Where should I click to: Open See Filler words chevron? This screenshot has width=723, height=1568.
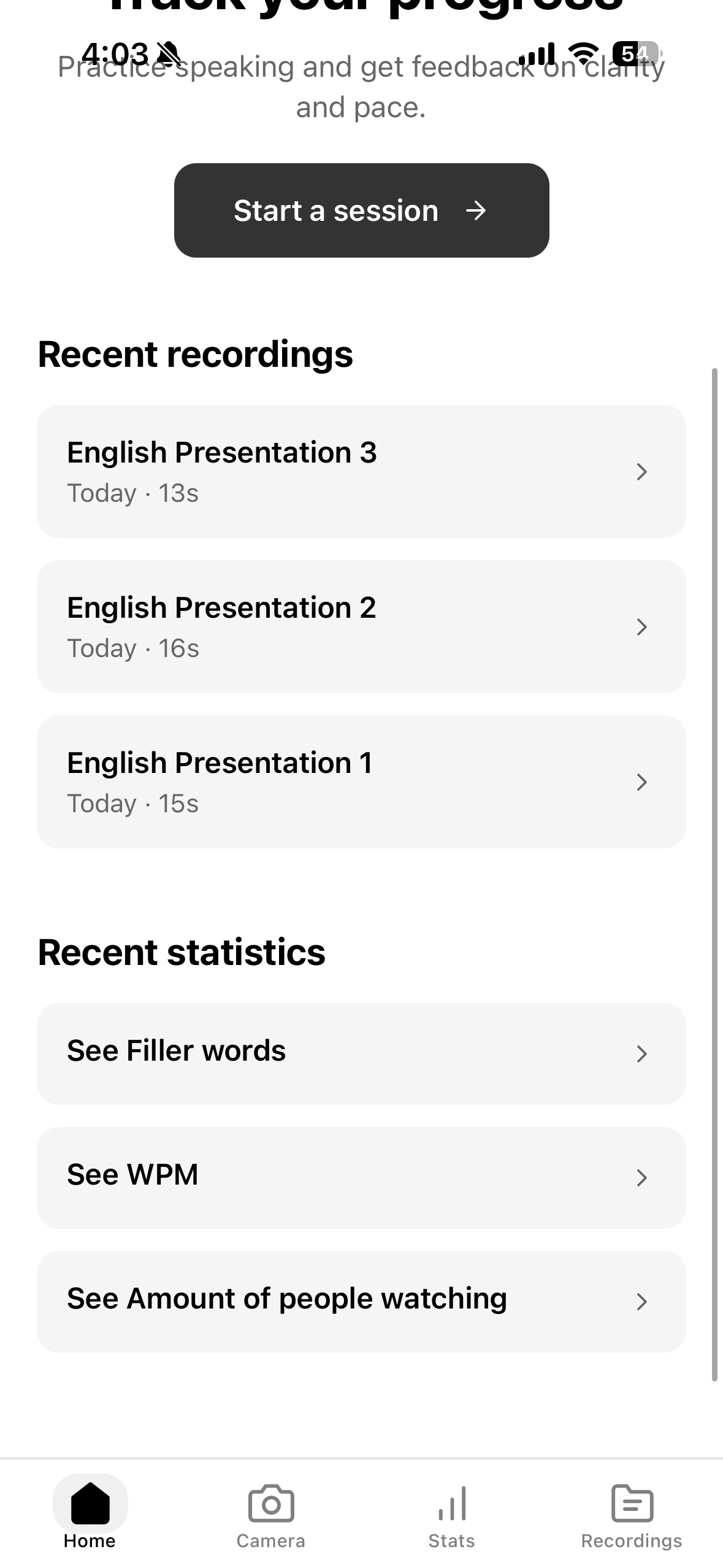coord(641,1054)
